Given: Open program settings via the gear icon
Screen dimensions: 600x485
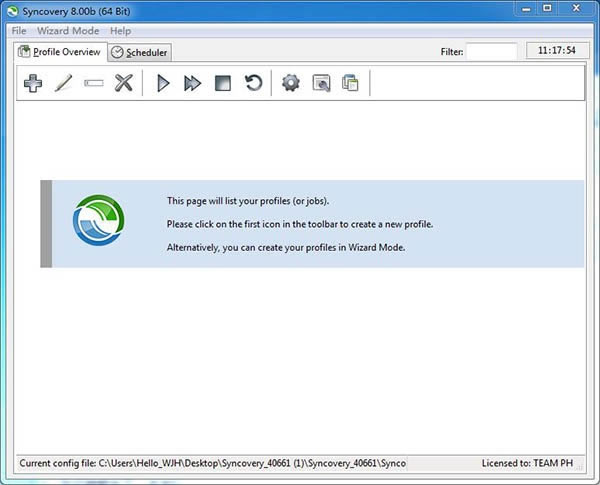Looking at the screenshot, I should [291, 83].
